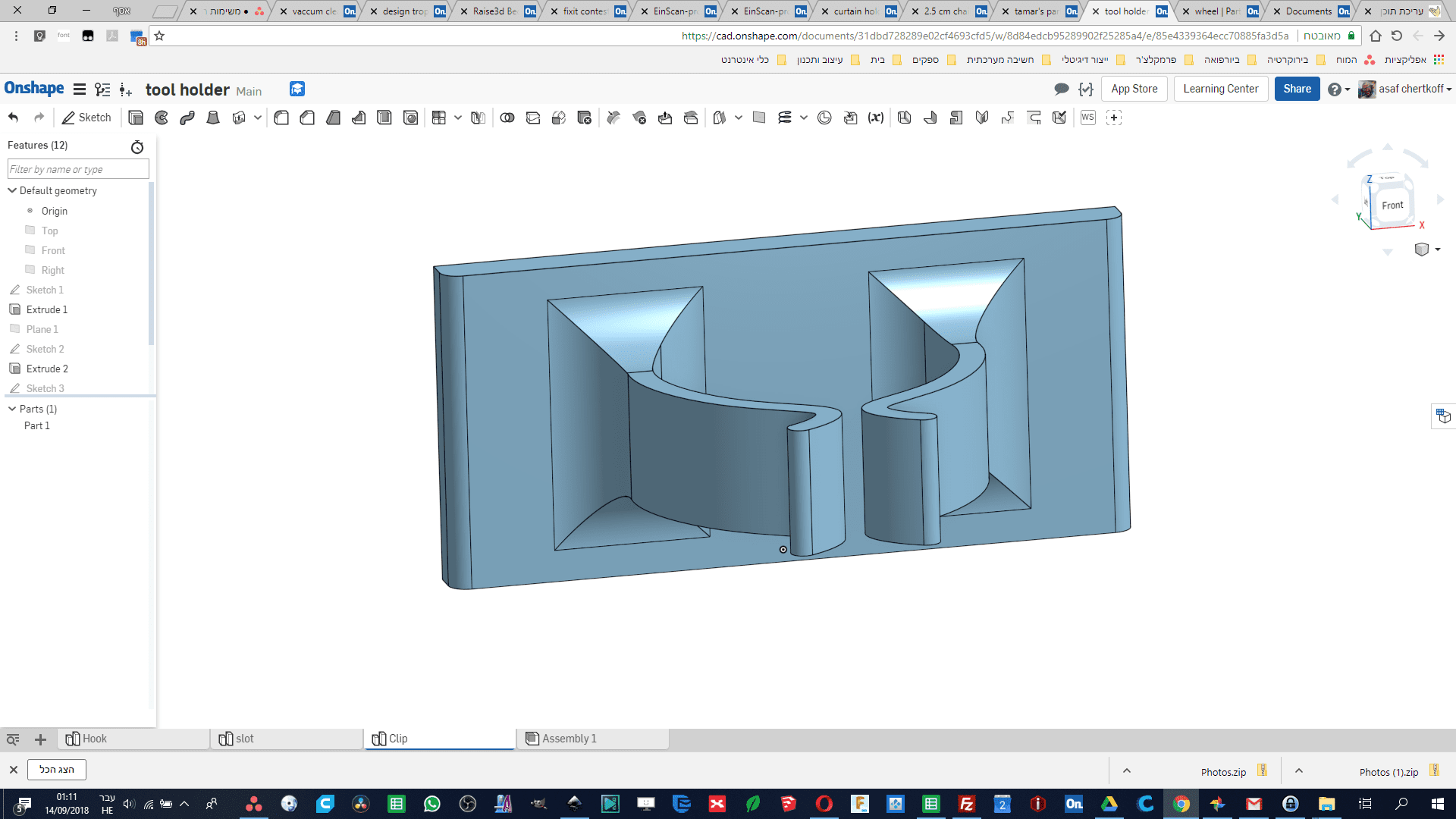Viewport: 1456px width, 819px height.
Task: Collapse the Default geometry group
Action: tap(12, 190)
